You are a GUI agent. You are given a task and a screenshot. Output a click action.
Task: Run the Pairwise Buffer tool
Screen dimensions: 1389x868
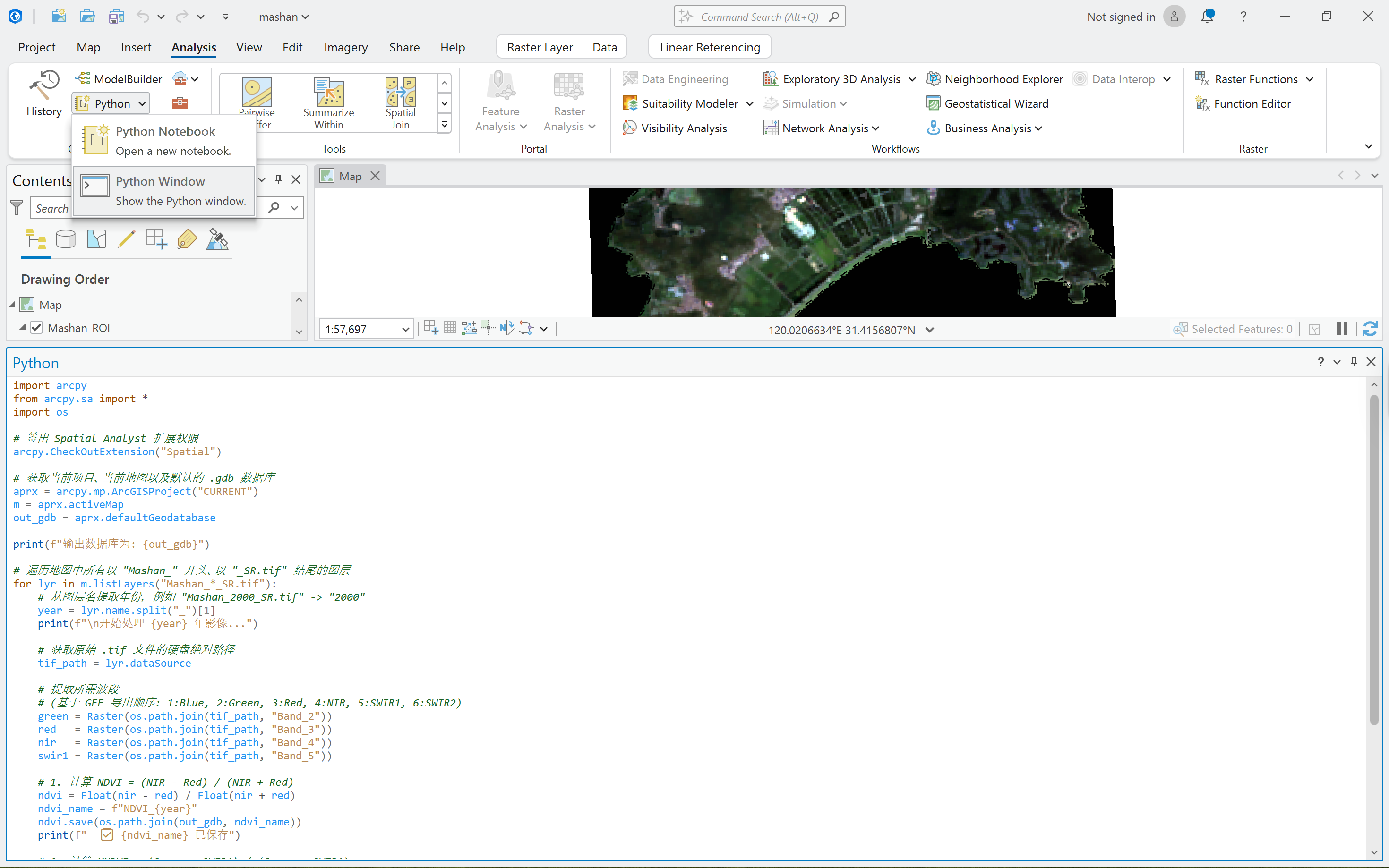click(257, 103)
